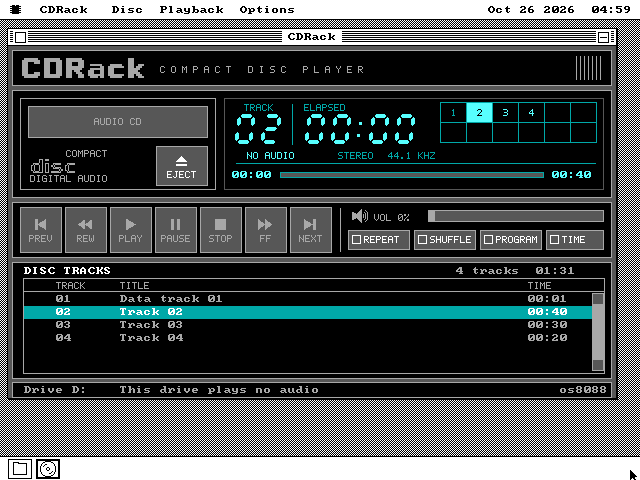Click the large track number 02 display
Screen dimensions: 640x480
click(258, 129)
